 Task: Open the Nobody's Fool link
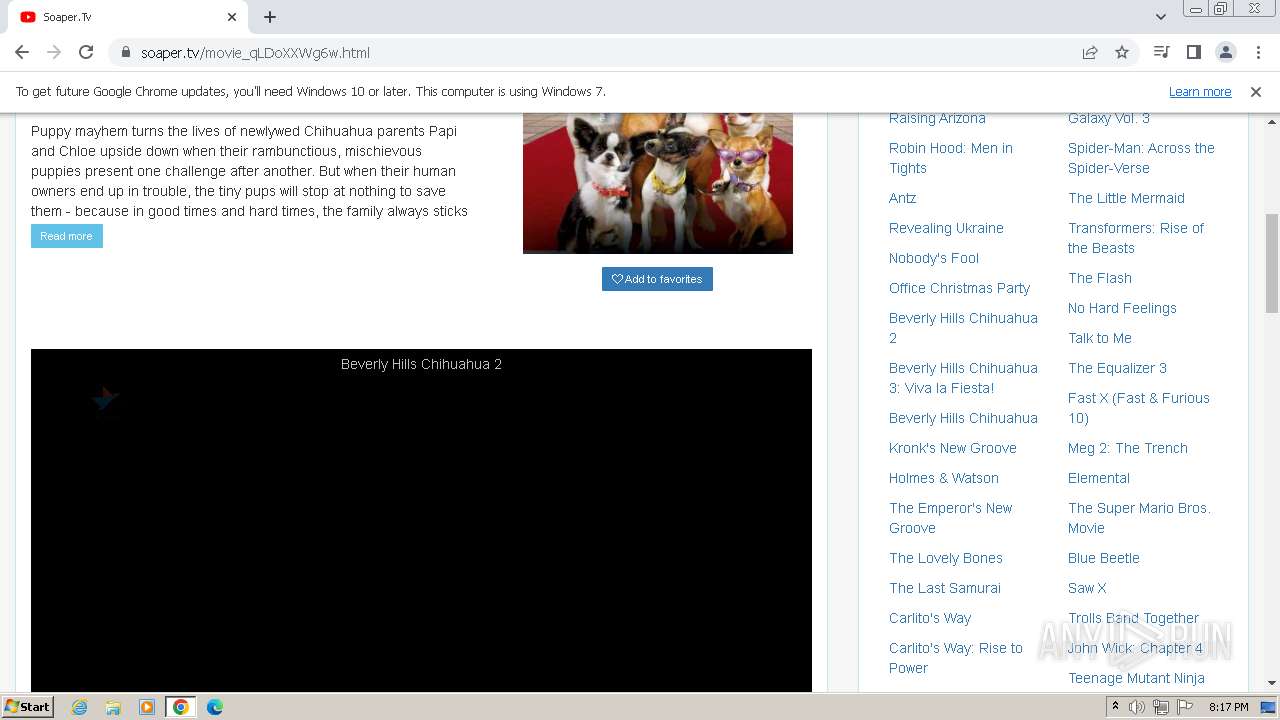[934, 258]
